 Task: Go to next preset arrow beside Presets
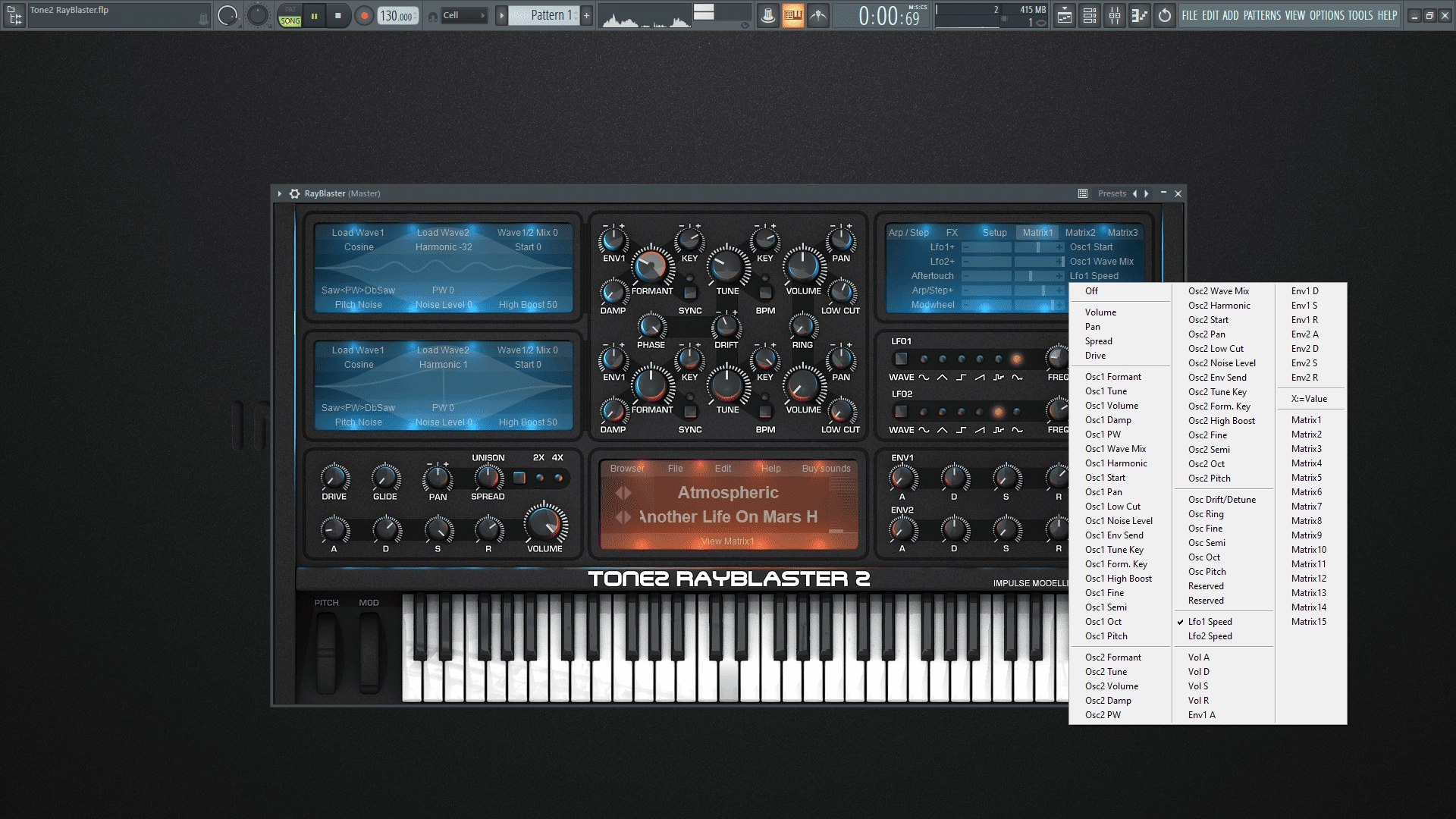pos(1147,193)
